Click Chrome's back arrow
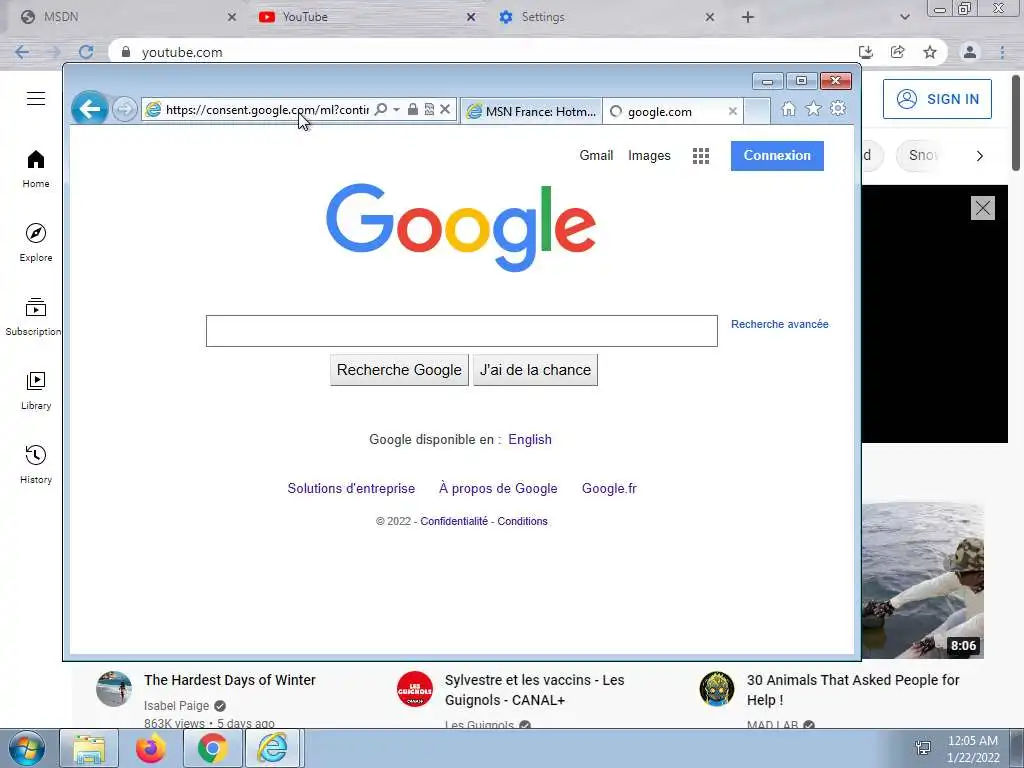This screenshot has width=1024, height=768. pyautogui.click(x=22, y=52)
